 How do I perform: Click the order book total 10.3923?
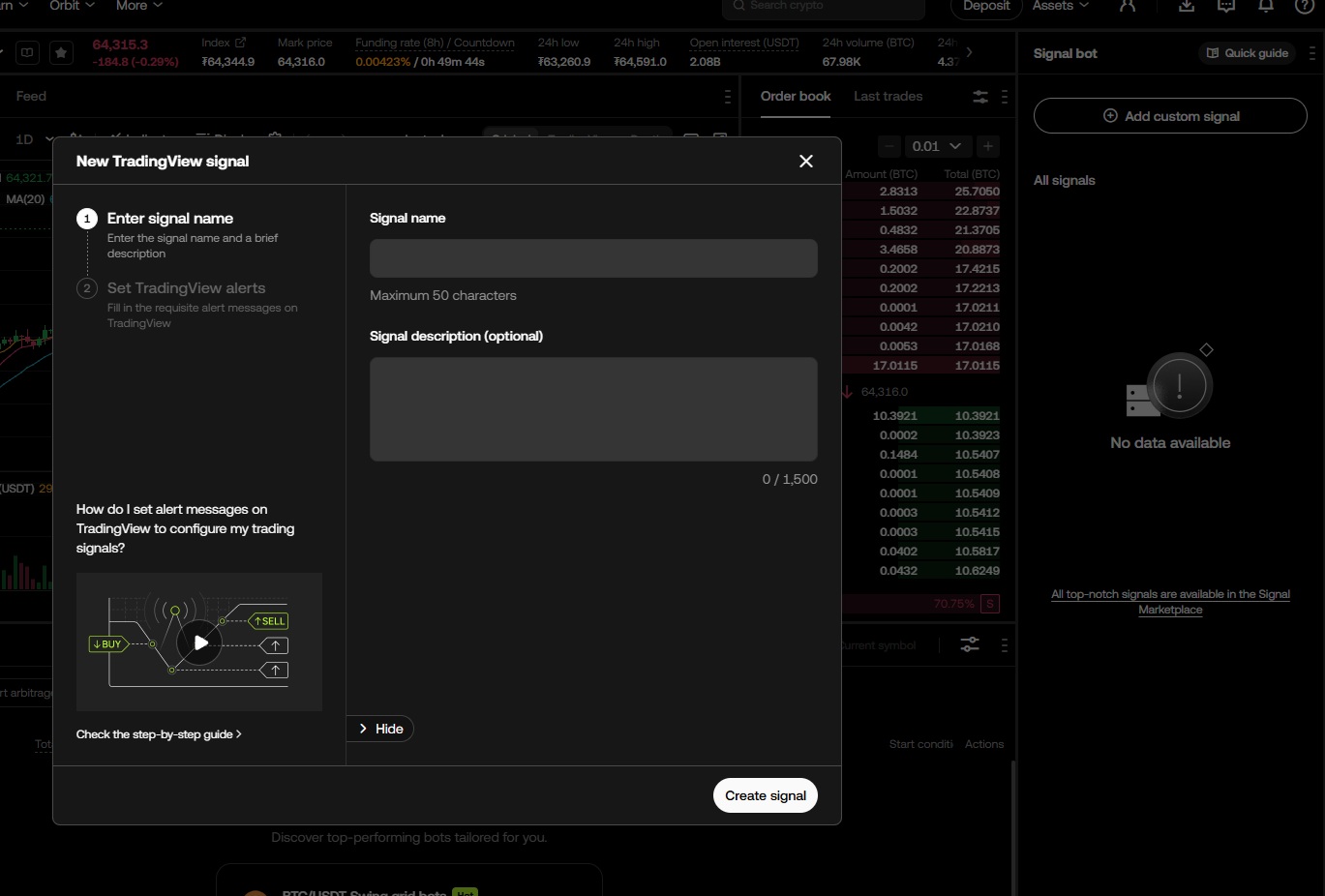point(977,435)
